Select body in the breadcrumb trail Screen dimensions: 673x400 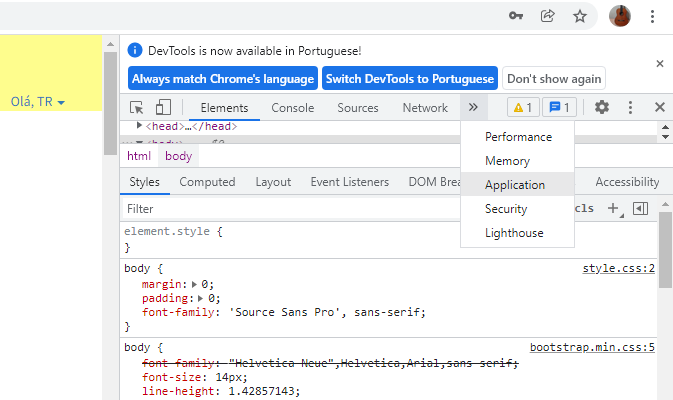point(179,156)
